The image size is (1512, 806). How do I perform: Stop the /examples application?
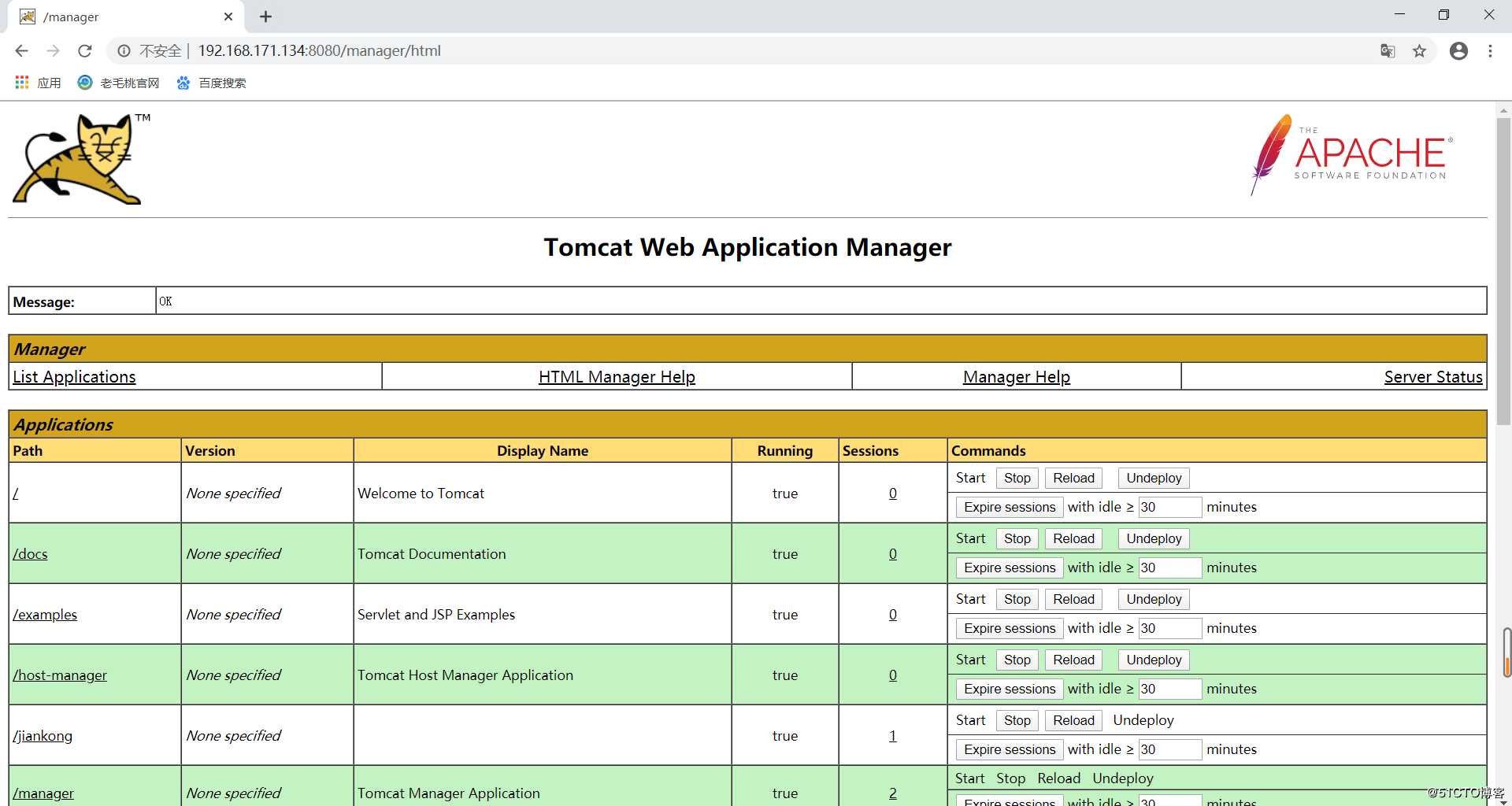click(1017, 599)
